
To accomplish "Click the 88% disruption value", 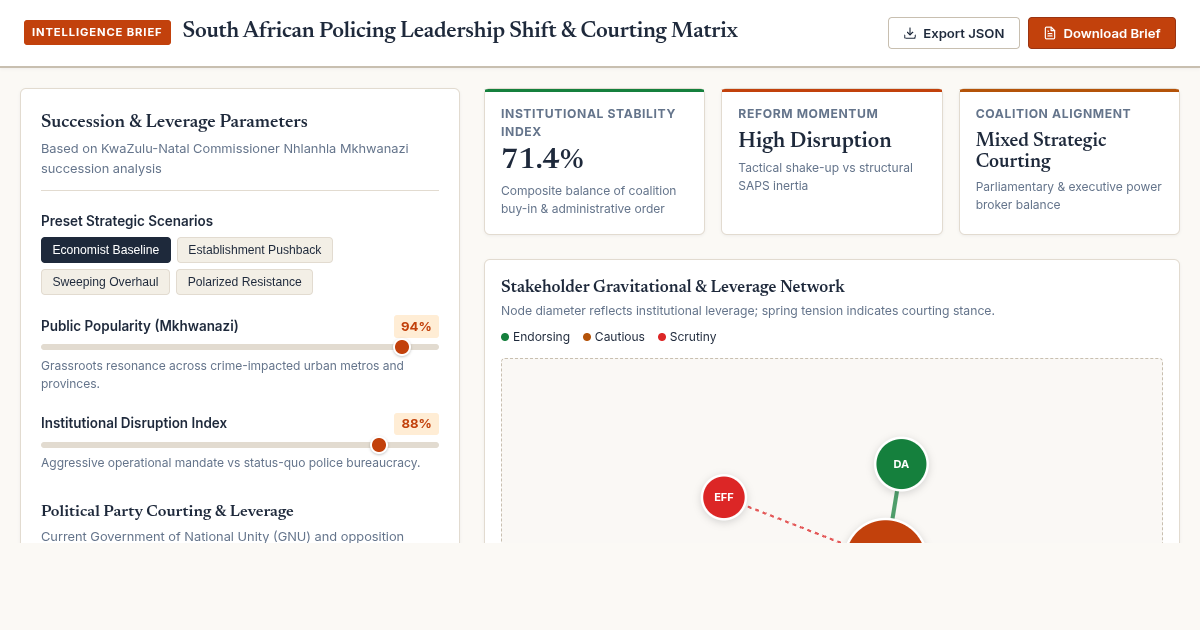I will (x=416, y=423).
